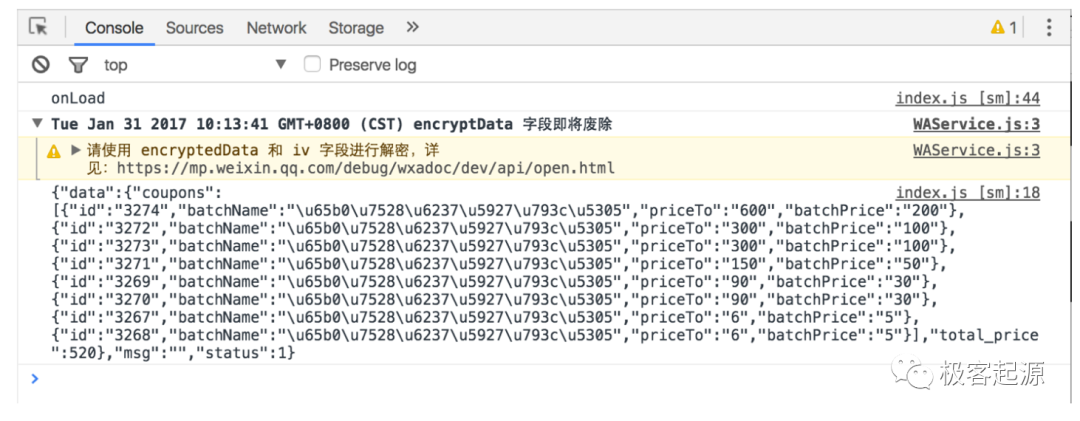Switch to the Network tab
1080x421 pixels.
(x=276, y=28)
